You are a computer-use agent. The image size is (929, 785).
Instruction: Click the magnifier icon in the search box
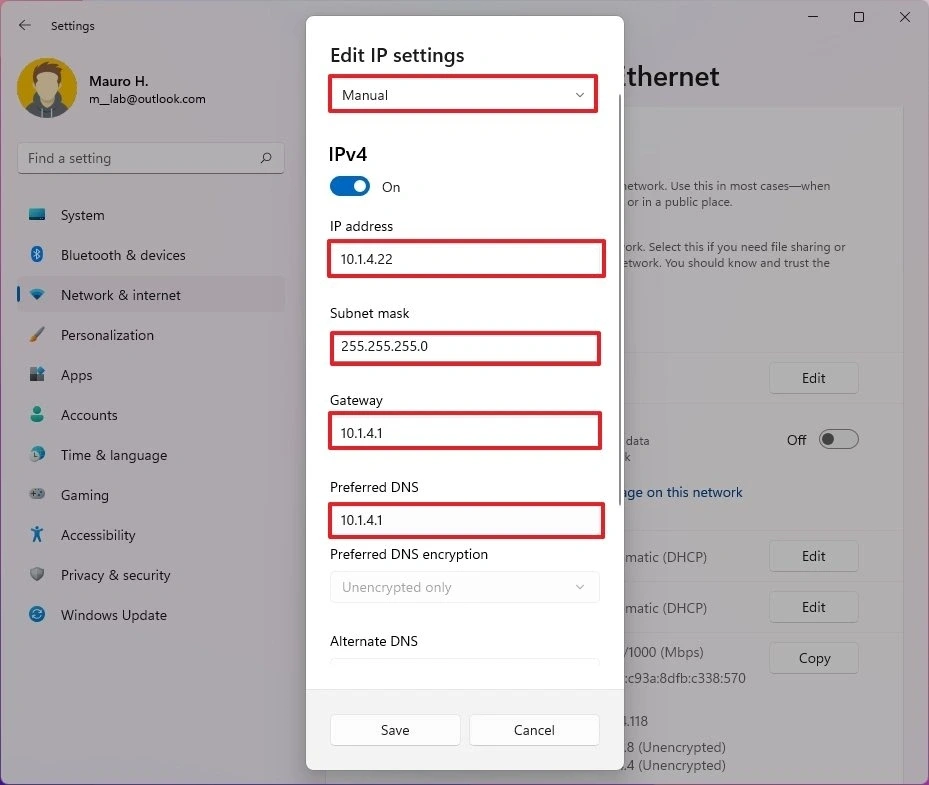click(x=266, y=158)
